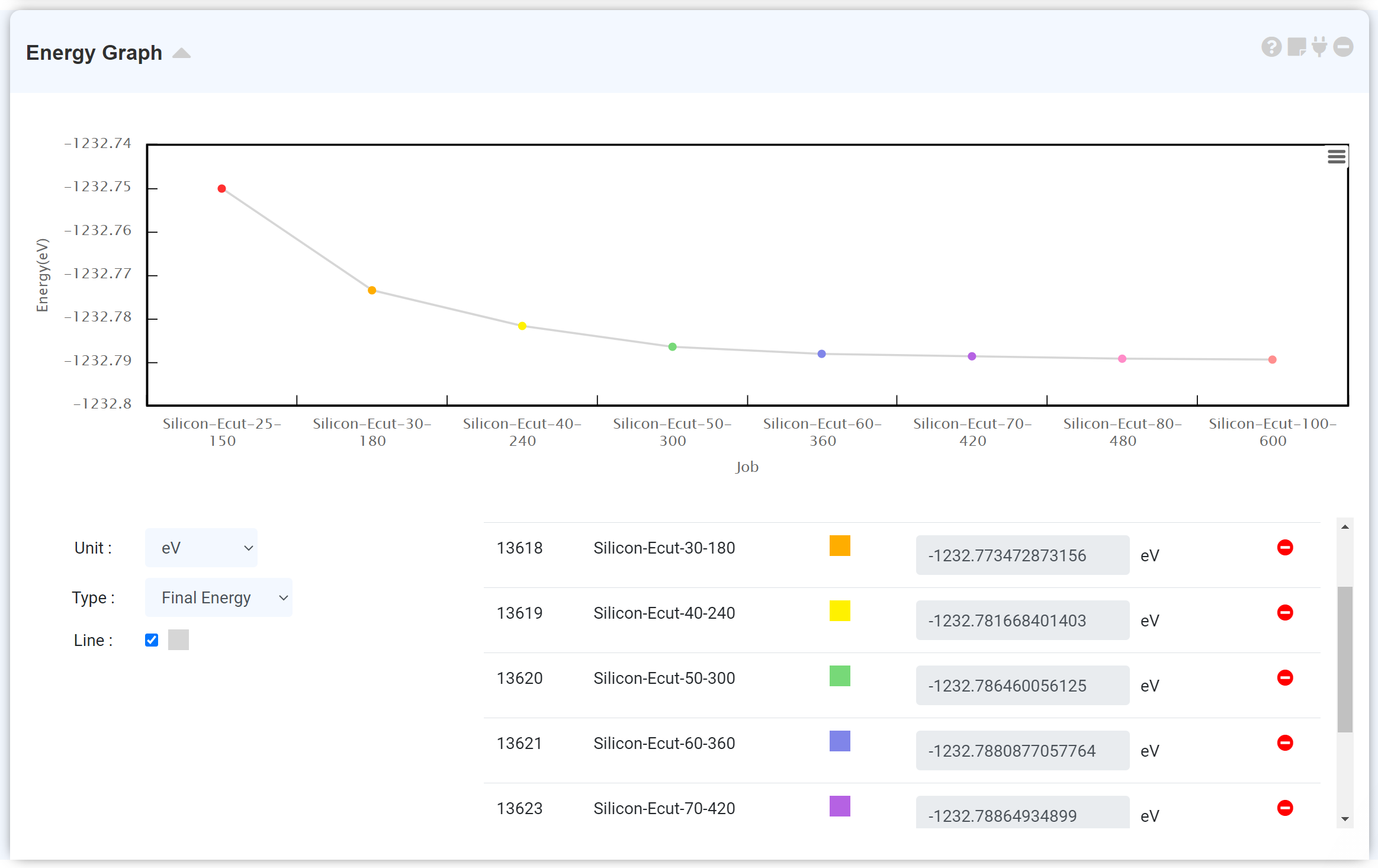Click the gray line color swatch
The width and height of the screenshot is (1378, 868).
pos(178,640)
